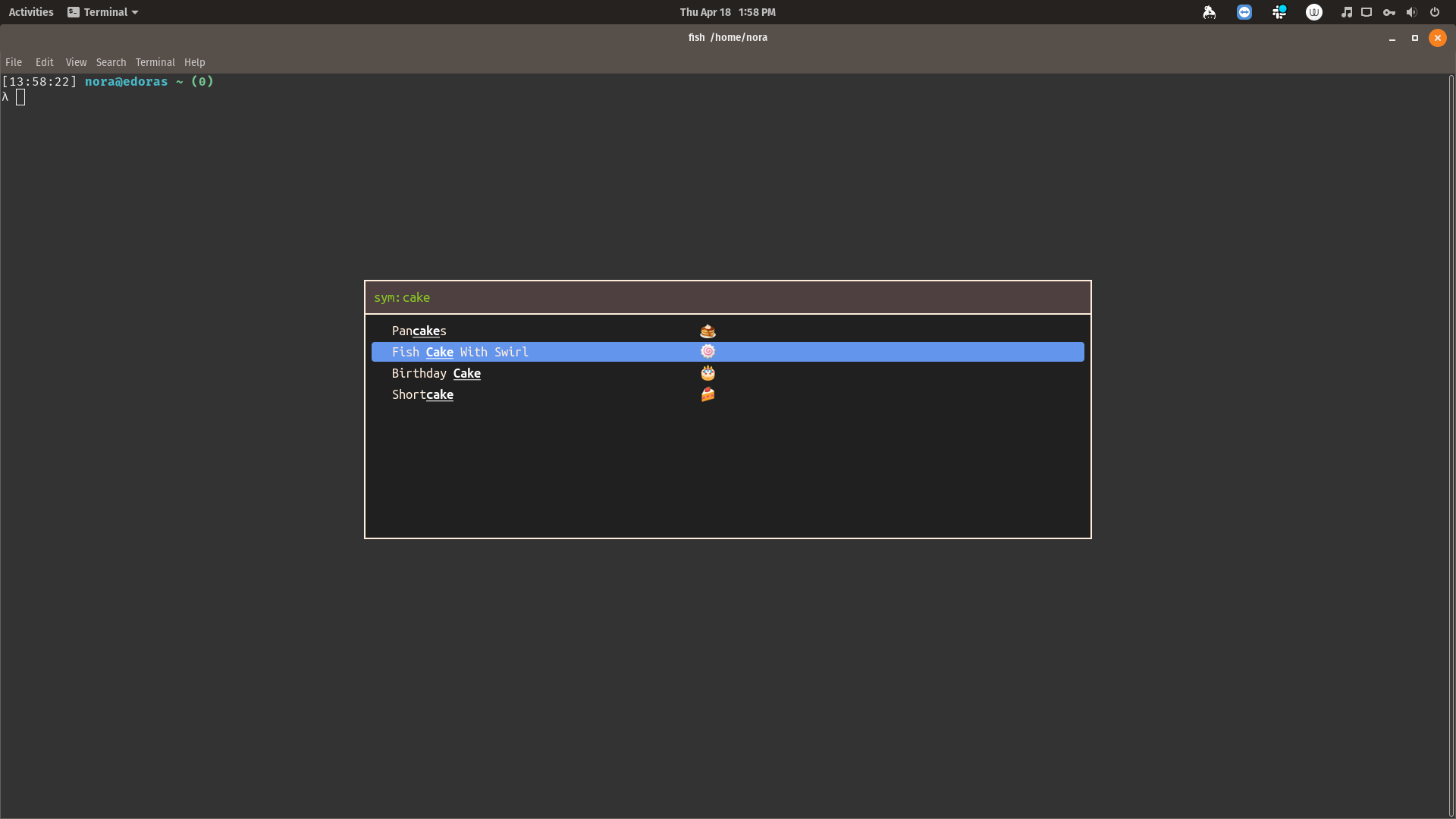The height and width of the screenshot is (819, 1456).
Task: Click the Fish Cake swirl emoji
Action: [708, 352]
